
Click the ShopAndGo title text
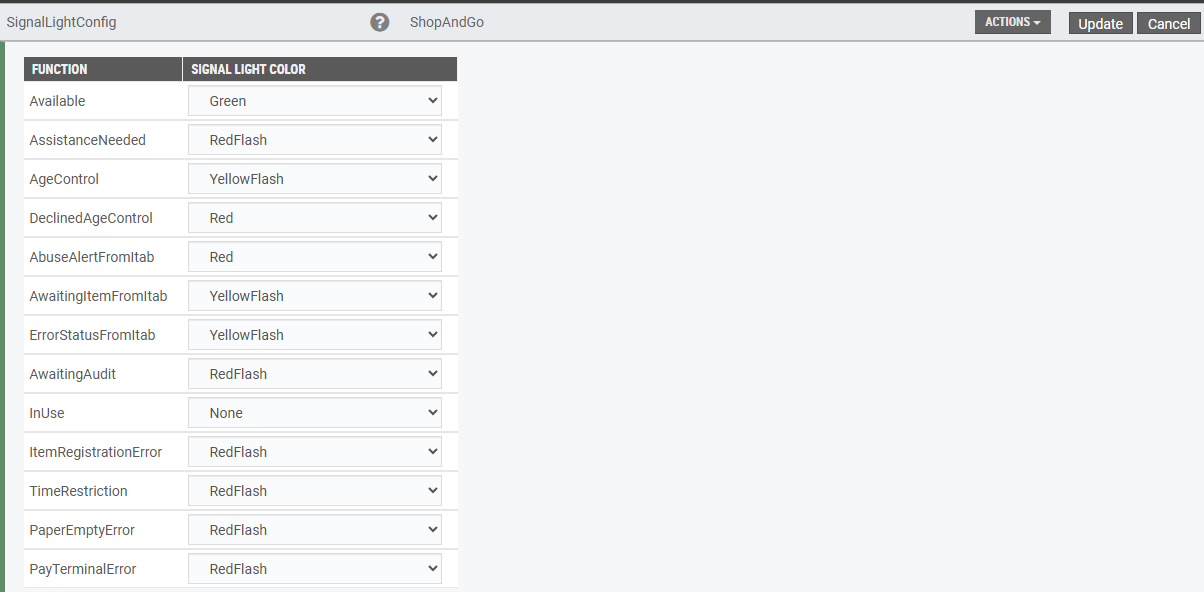coord(447,22)
